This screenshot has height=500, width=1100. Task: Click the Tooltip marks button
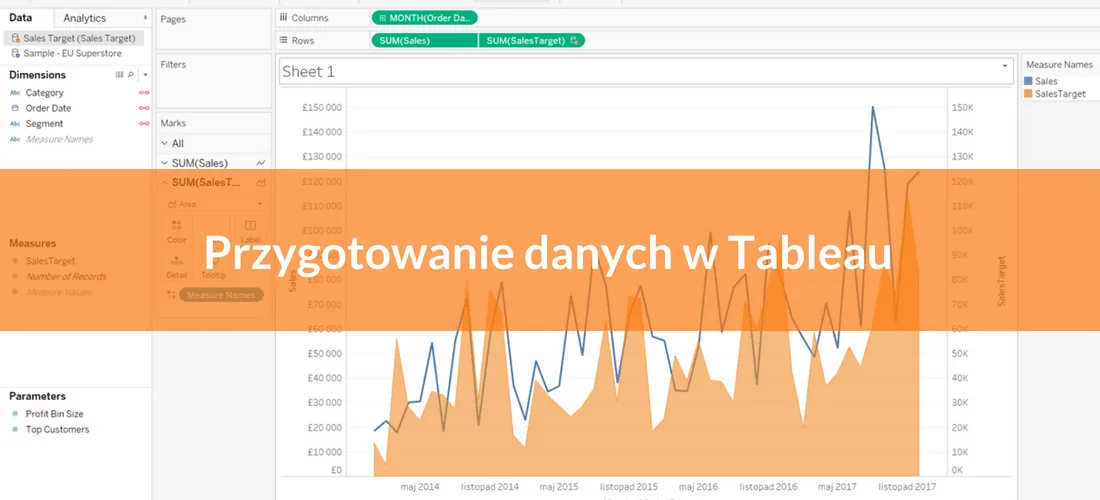pos(214,266)
